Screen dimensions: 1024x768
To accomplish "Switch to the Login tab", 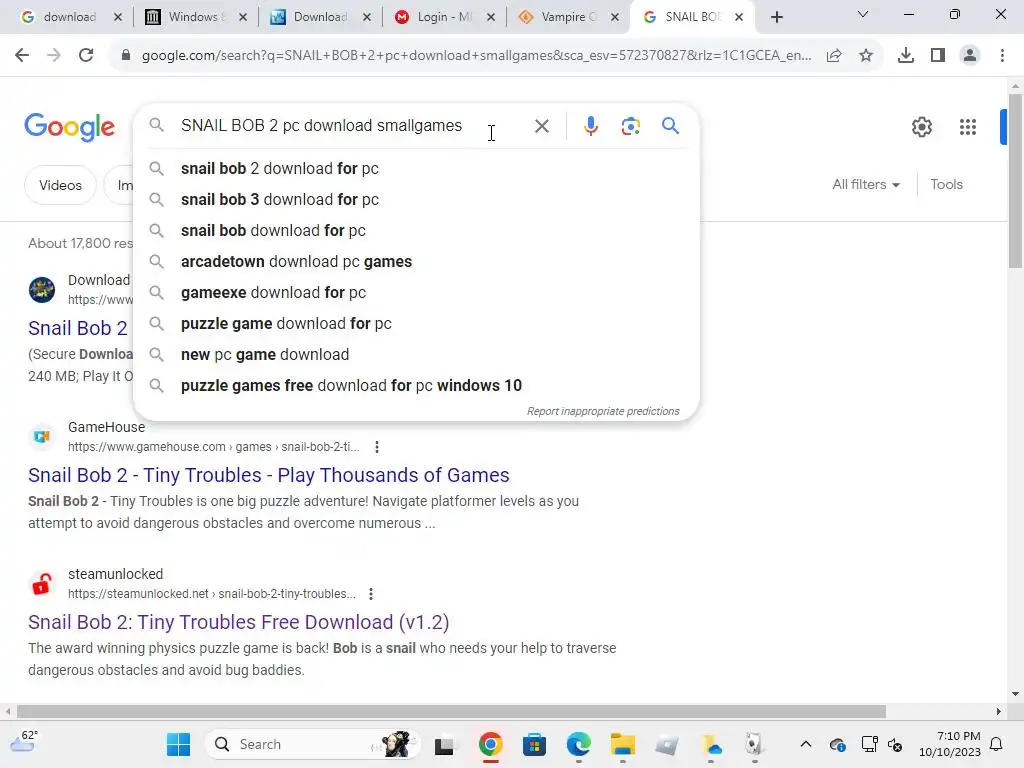I will tap(443, 17).
